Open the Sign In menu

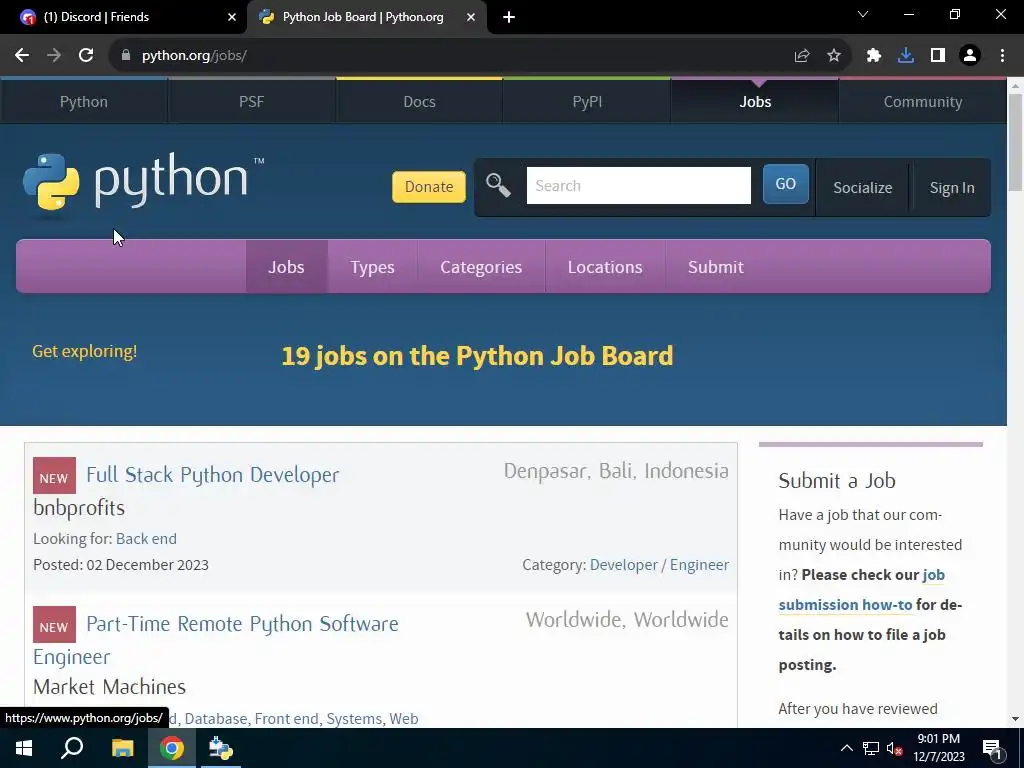point(952,188)
